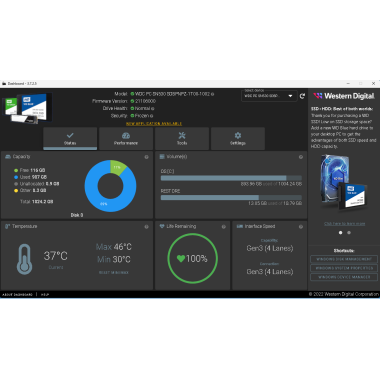The width and height of the screenshot is (380, 380).
Task: Open Windows Disk Management shortcut
Action: coord(344,259)
